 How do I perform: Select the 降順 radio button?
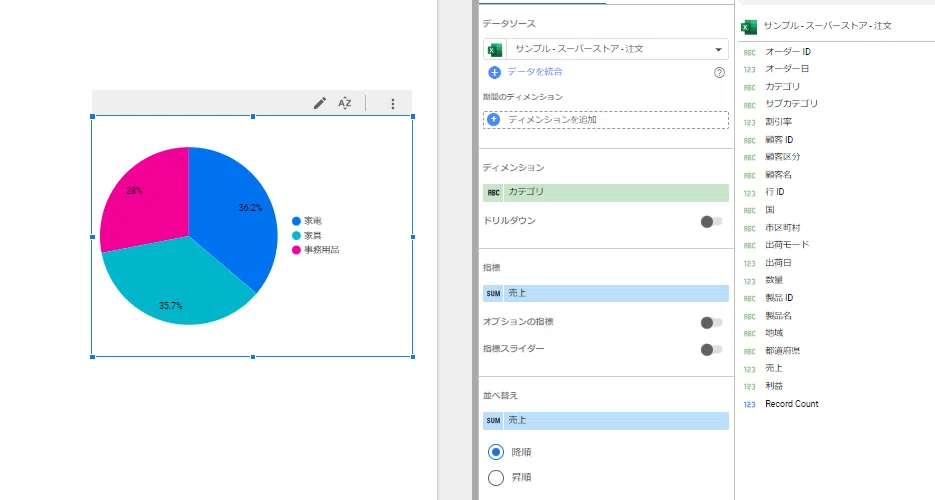pyautogui.click(x=496, y=452)
